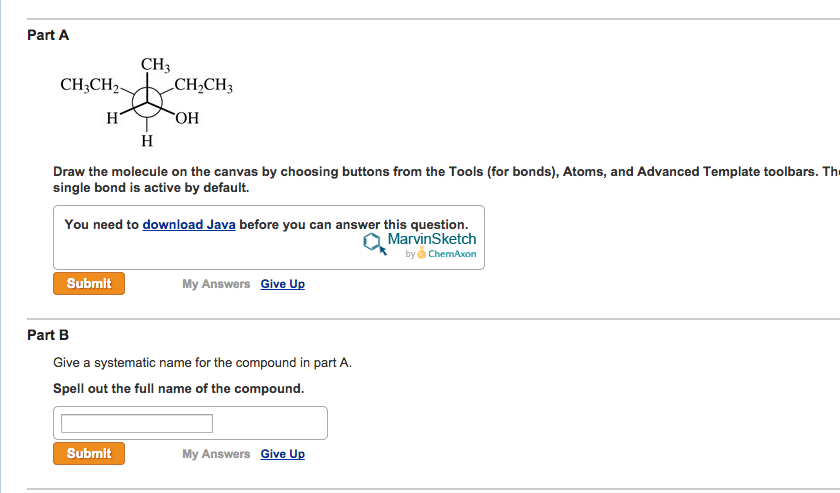
Task: Click the center of the Newman projection circle
Action: (x=148, y=98)
